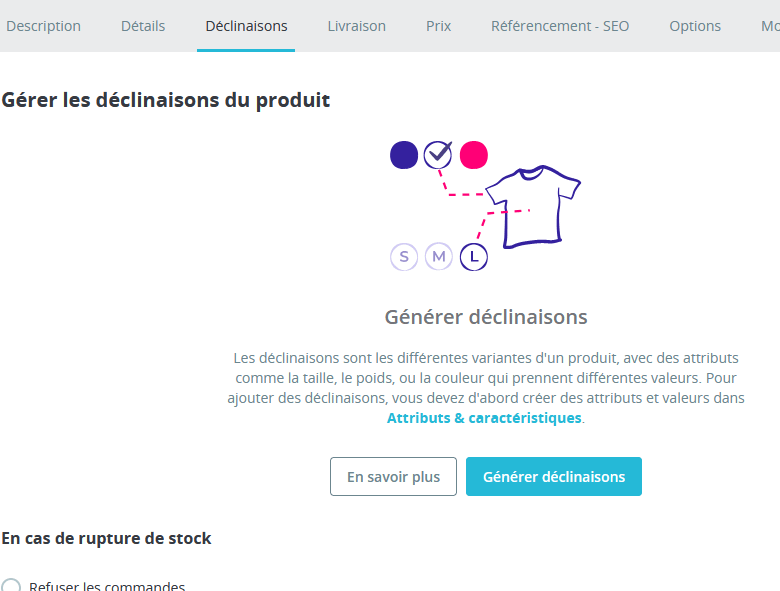780x591 pixels.
Task: Click the En cas de rupture de stock heading
Action: tap(107, 538)
